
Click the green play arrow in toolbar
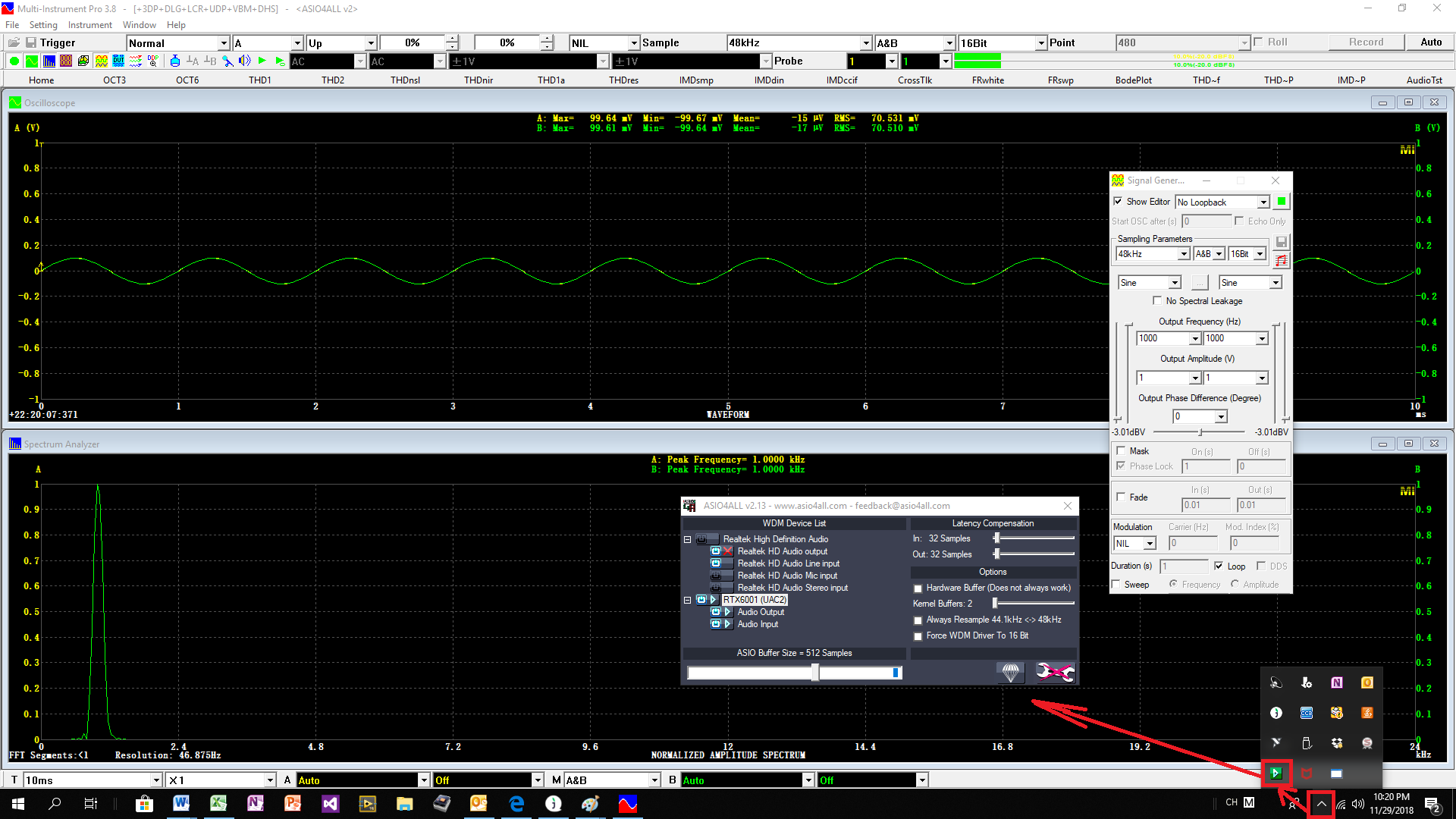pos(262,61)
